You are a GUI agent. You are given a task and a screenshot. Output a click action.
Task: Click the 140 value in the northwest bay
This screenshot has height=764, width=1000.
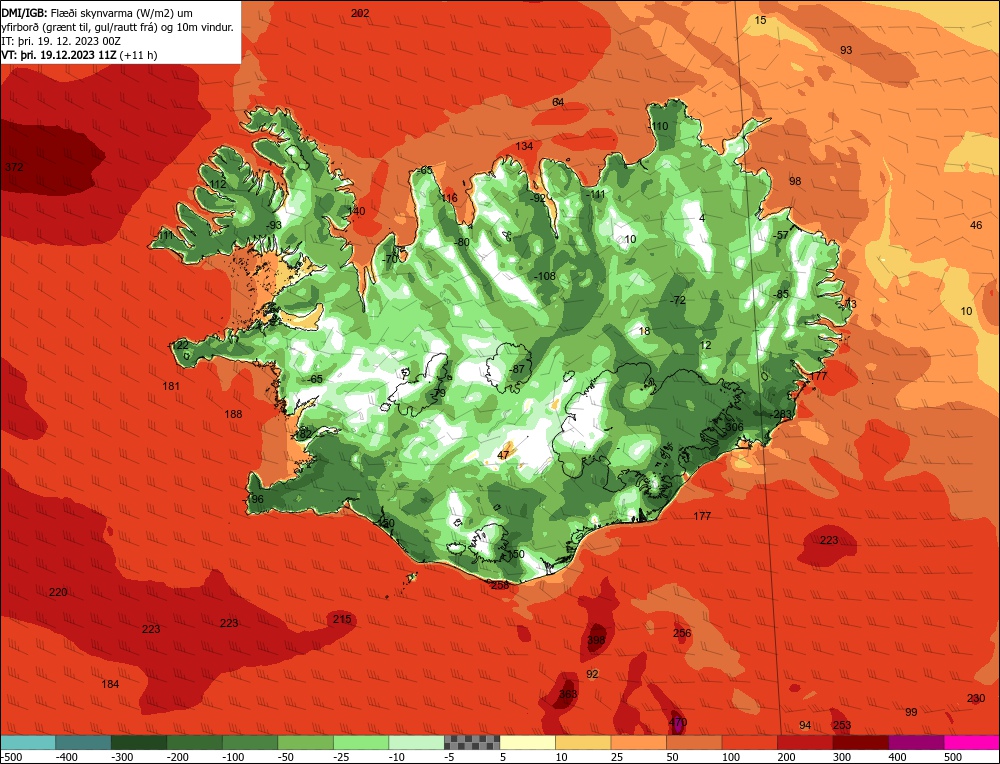pyautogui.click(x=357, y=211)
